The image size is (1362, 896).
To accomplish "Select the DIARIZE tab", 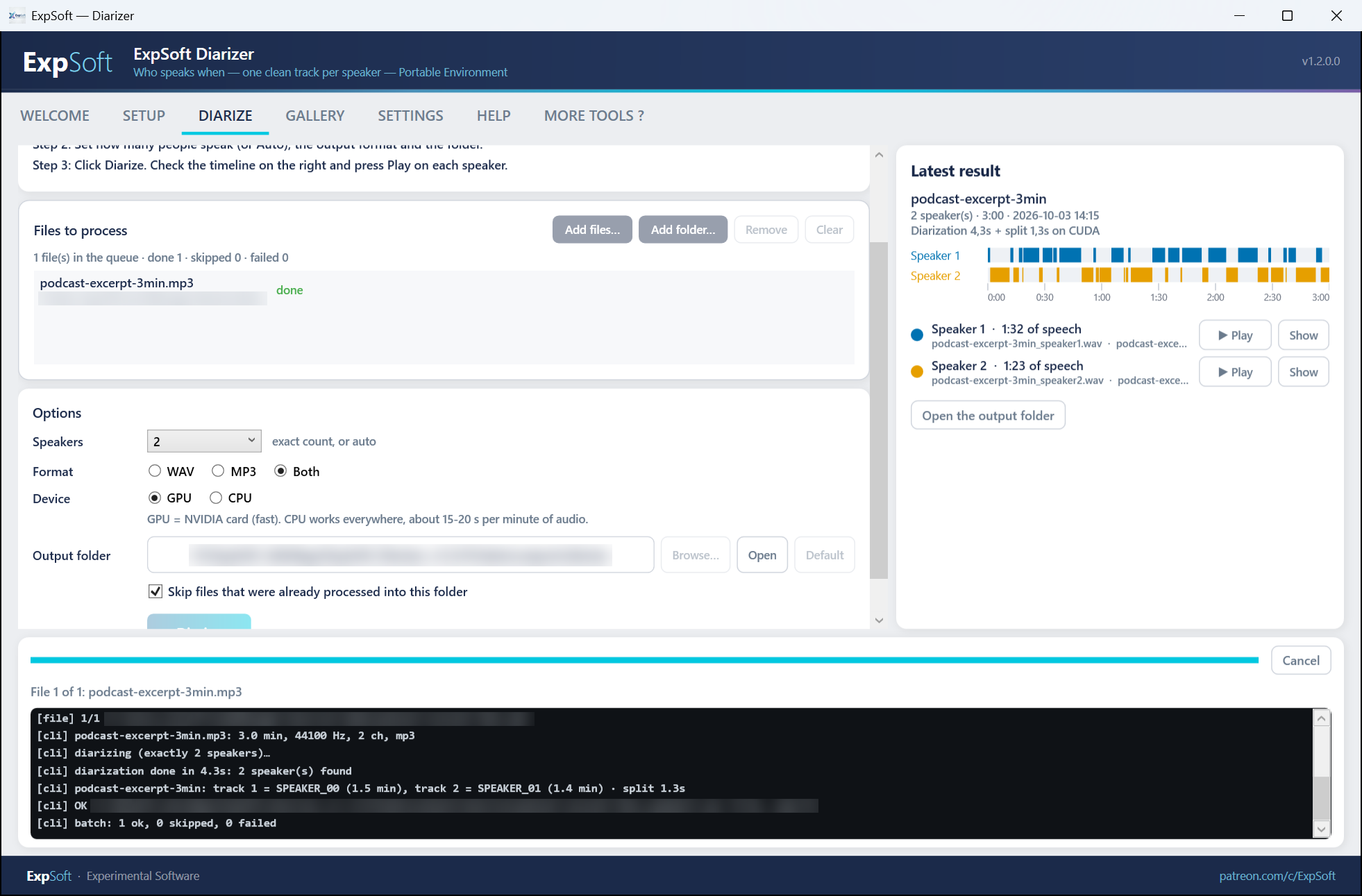I will point(225,116).
